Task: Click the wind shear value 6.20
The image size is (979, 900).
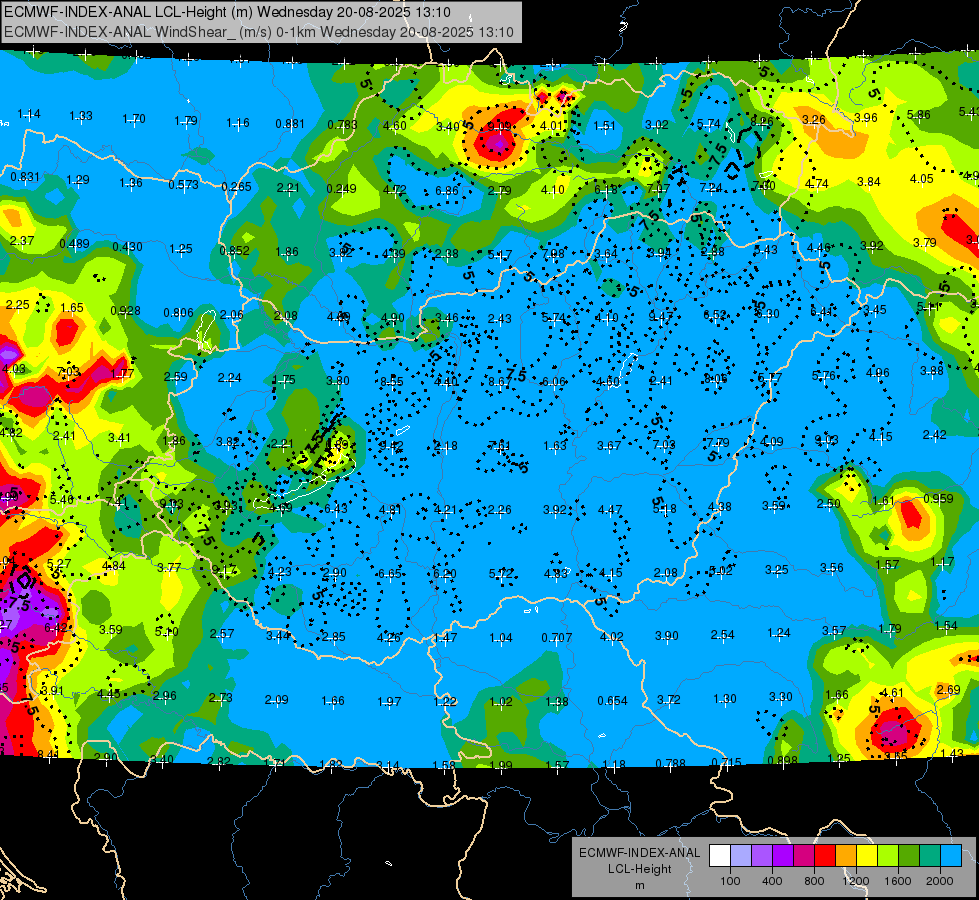Action: (x=445, y=574)
